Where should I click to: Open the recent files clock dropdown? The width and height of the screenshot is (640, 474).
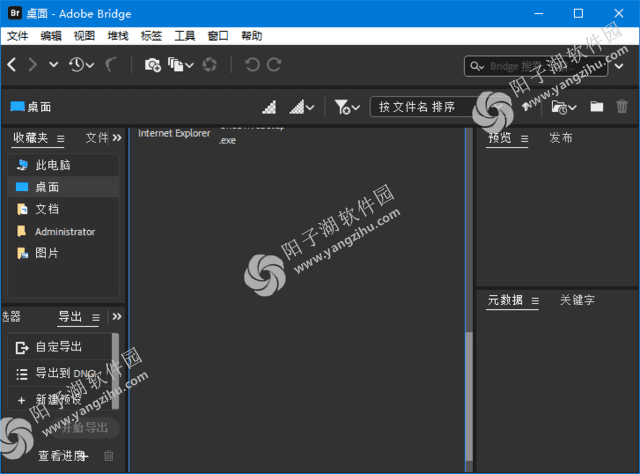[x=81, y=65]
